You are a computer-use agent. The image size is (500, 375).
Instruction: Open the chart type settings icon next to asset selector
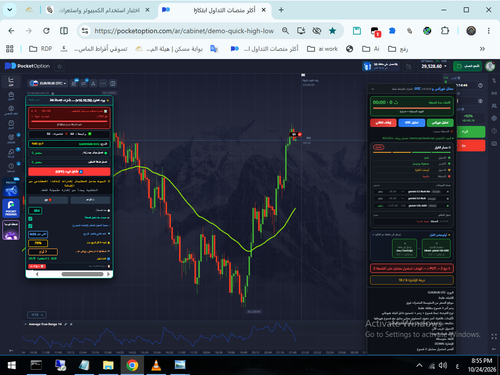(74, 83)
